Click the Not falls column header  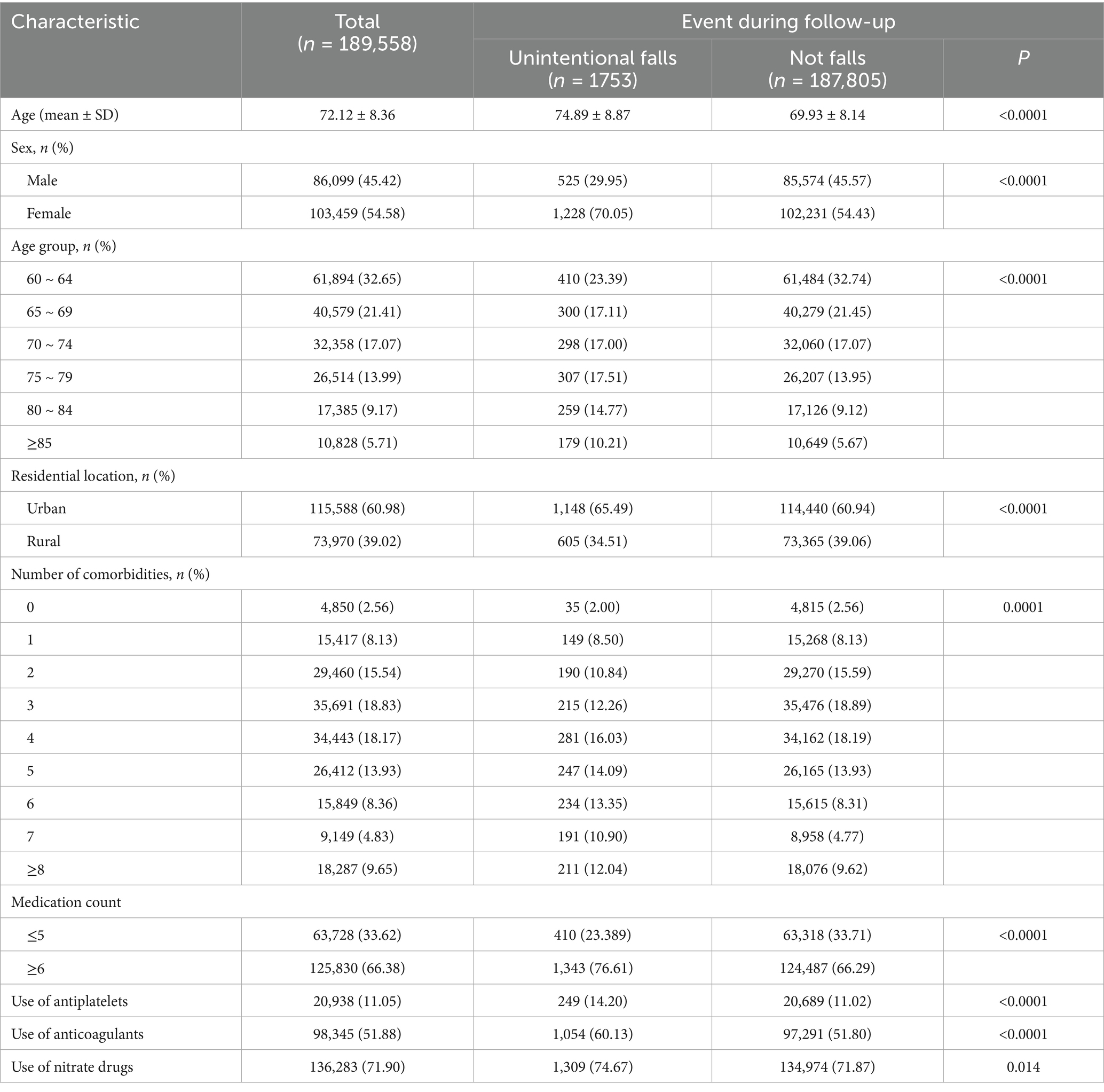(x=827, y=68)
